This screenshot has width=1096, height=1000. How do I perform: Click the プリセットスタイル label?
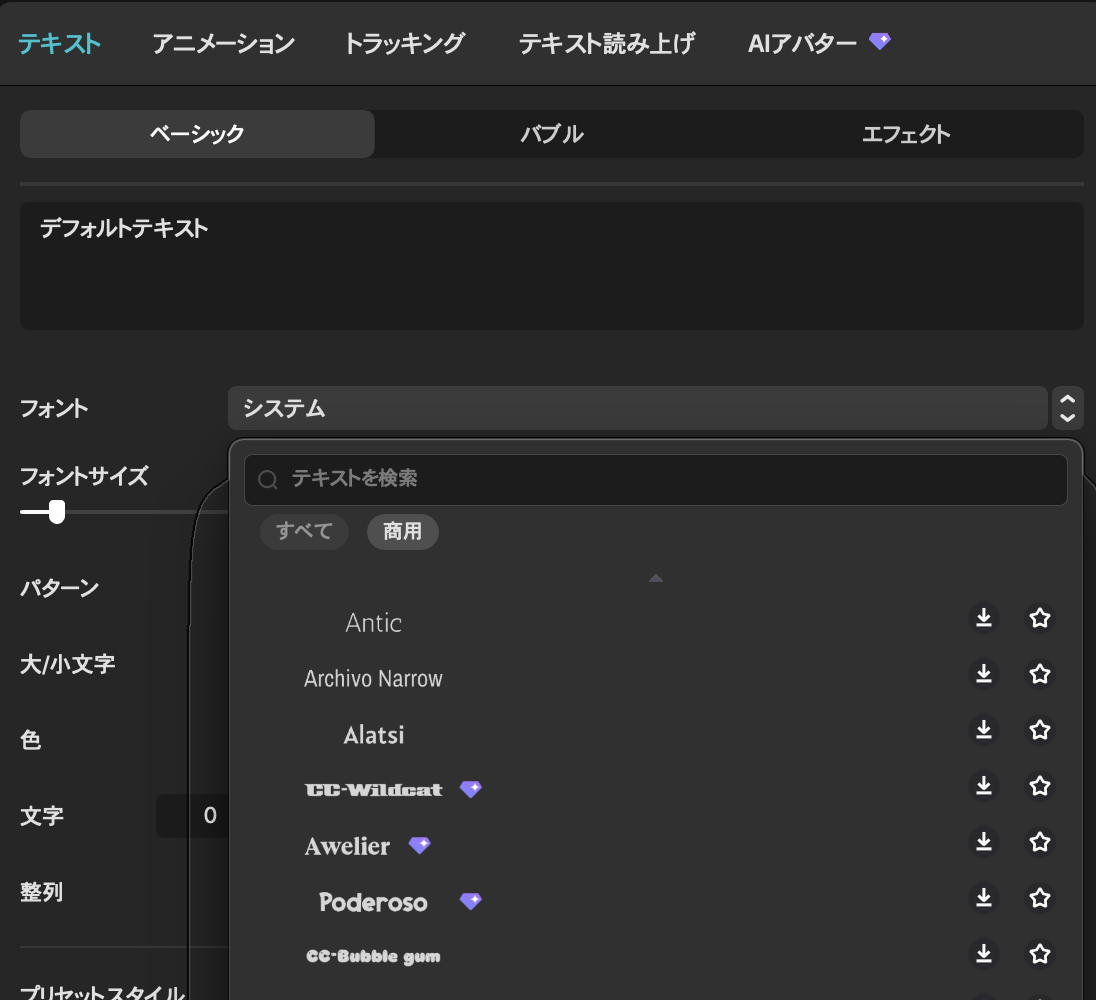point(102,992)
